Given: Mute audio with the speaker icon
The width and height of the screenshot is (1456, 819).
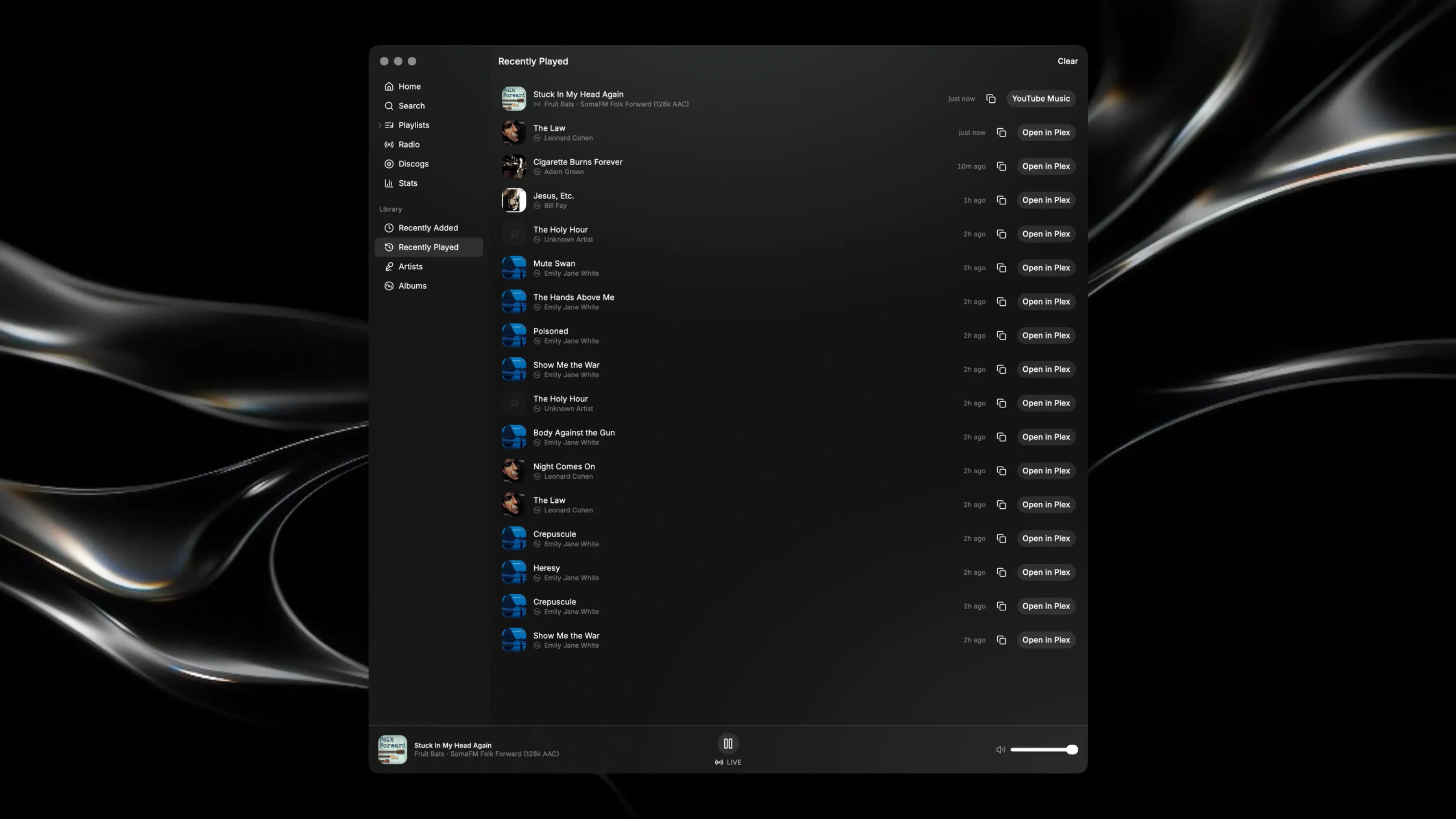Looking at the screenshot, I should (1001, 749).
